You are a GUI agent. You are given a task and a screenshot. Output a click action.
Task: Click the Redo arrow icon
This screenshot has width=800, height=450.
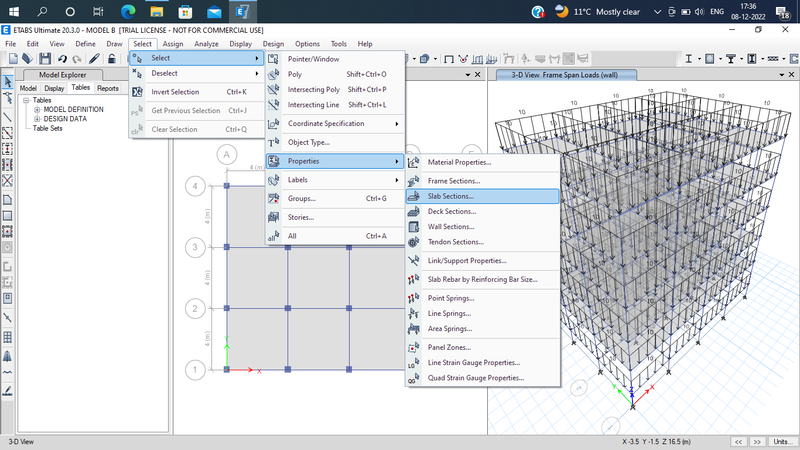(x=77, y=59)
